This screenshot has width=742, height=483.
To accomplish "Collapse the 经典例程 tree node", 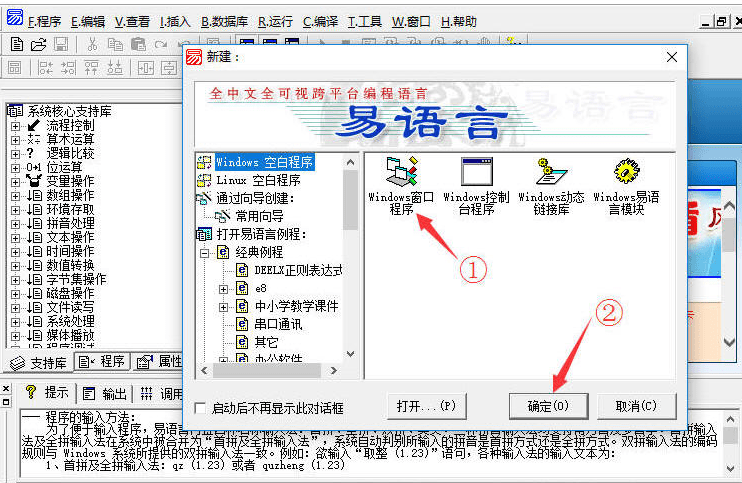I will point(205,253).
